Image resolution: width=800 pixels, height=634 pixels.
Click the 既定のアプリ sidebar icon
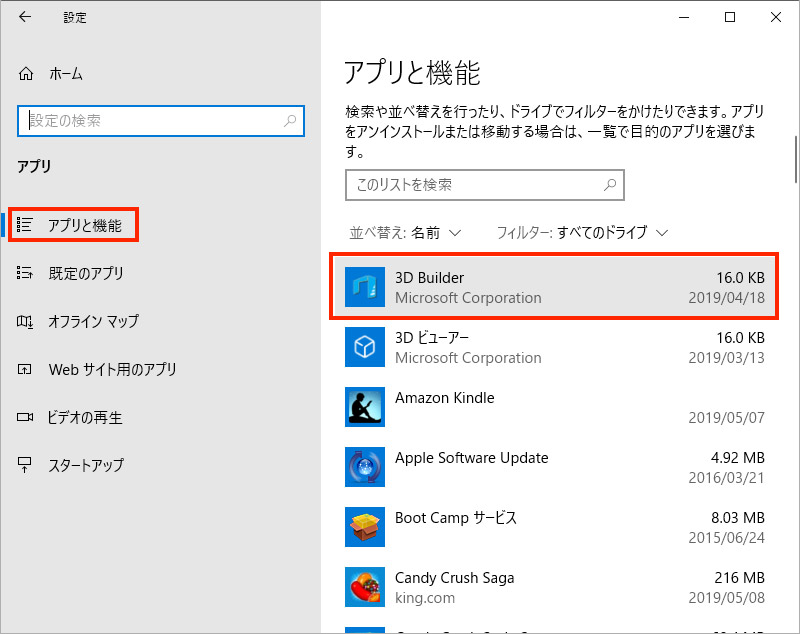(24, 273)
